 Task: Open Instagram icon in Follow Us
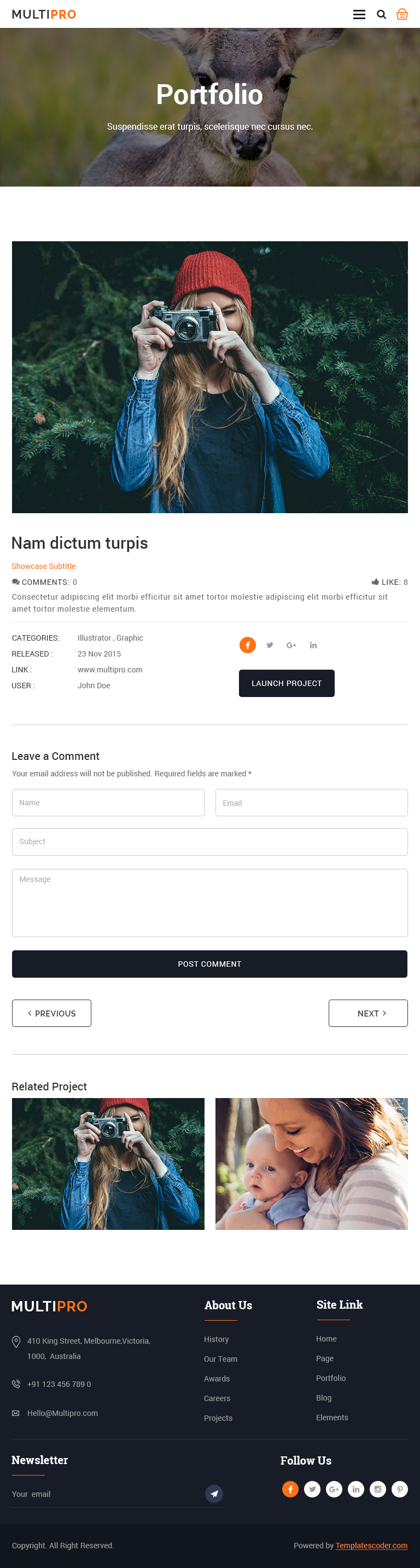click(x=378, y=1489)
